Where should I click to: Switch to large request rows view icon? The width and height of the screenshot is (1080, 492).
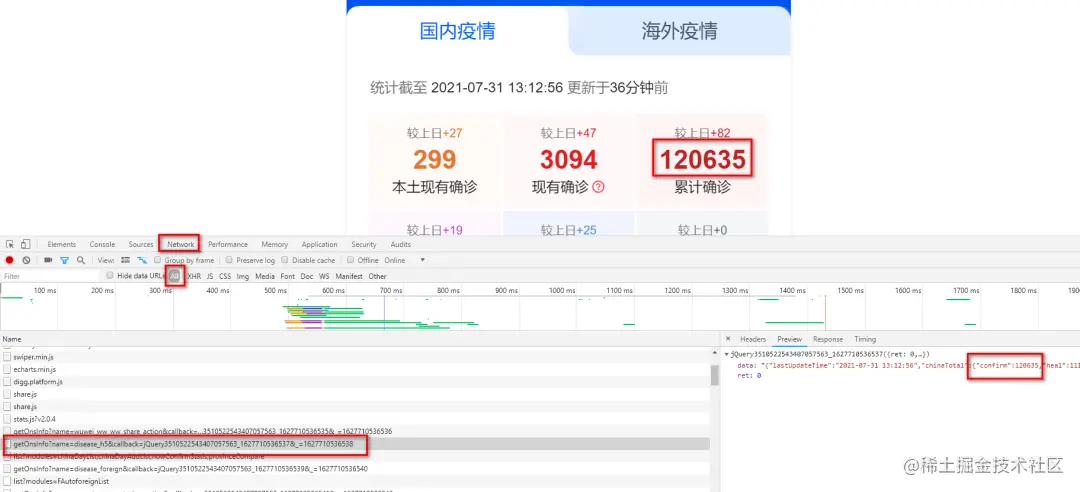click(x=125, y=260)
